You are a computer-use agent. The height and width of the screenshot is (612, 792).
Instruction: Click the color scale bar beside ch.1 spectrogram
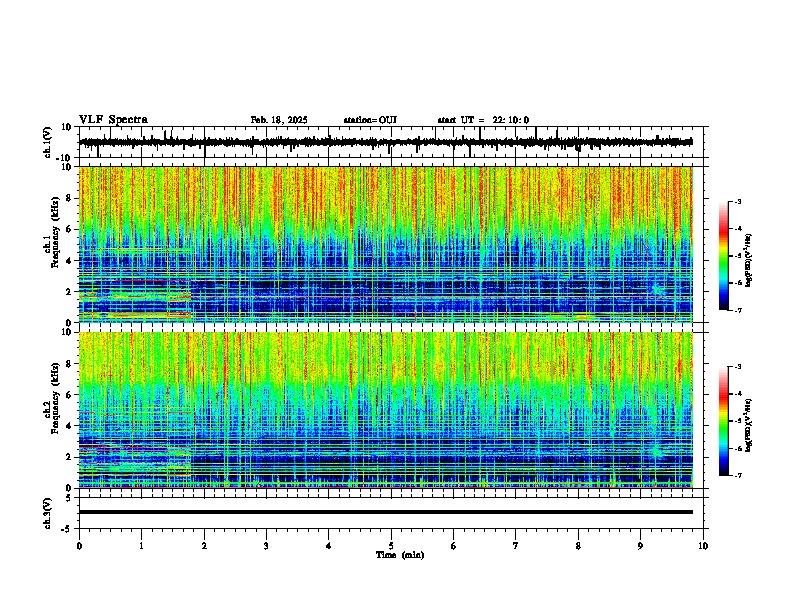click(724, 256)
